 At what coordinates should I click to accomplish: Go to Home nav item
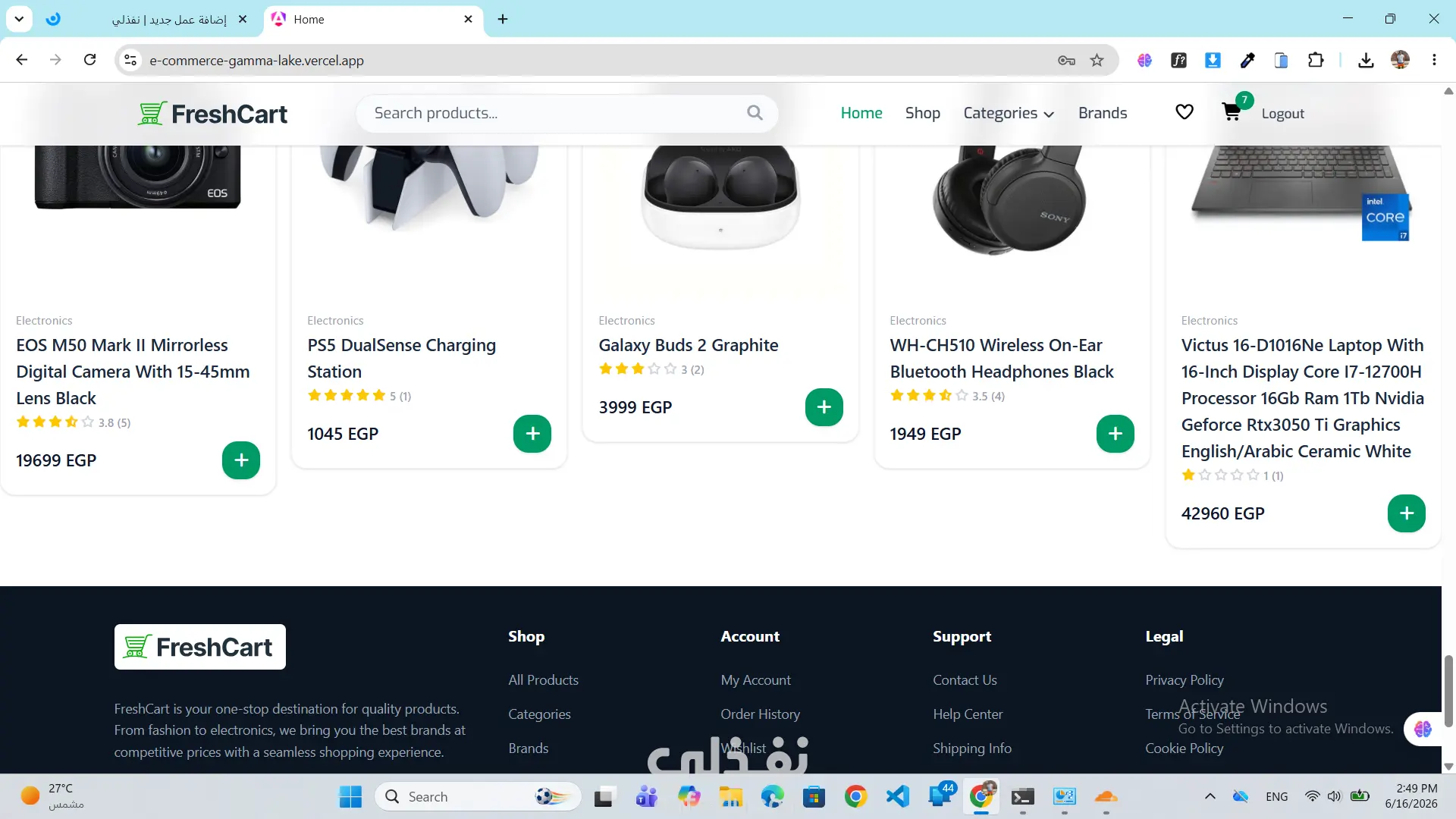(x=861, y=113)
